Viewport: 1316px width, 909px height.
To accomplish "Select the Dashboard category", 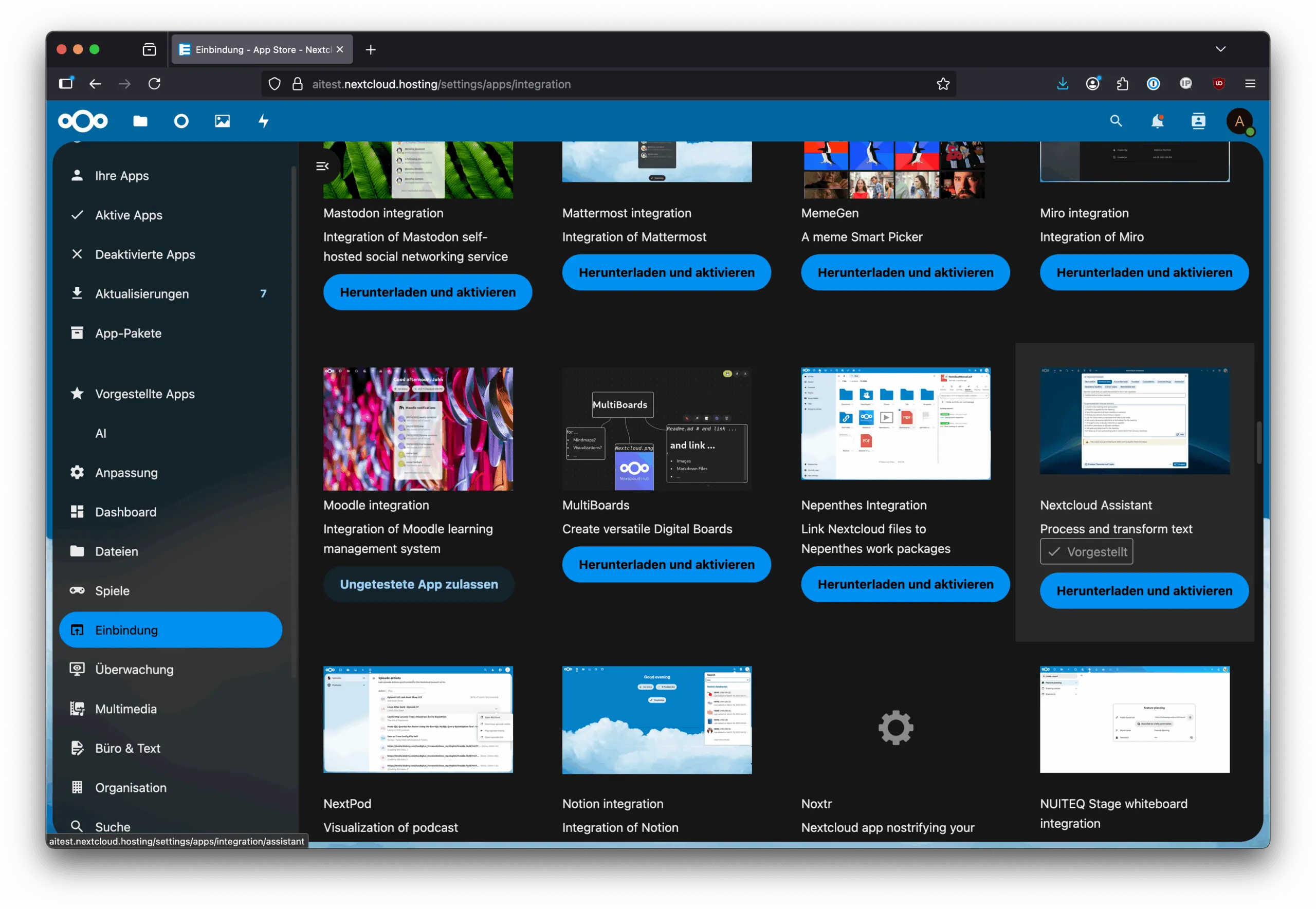I will click(170, 511).
